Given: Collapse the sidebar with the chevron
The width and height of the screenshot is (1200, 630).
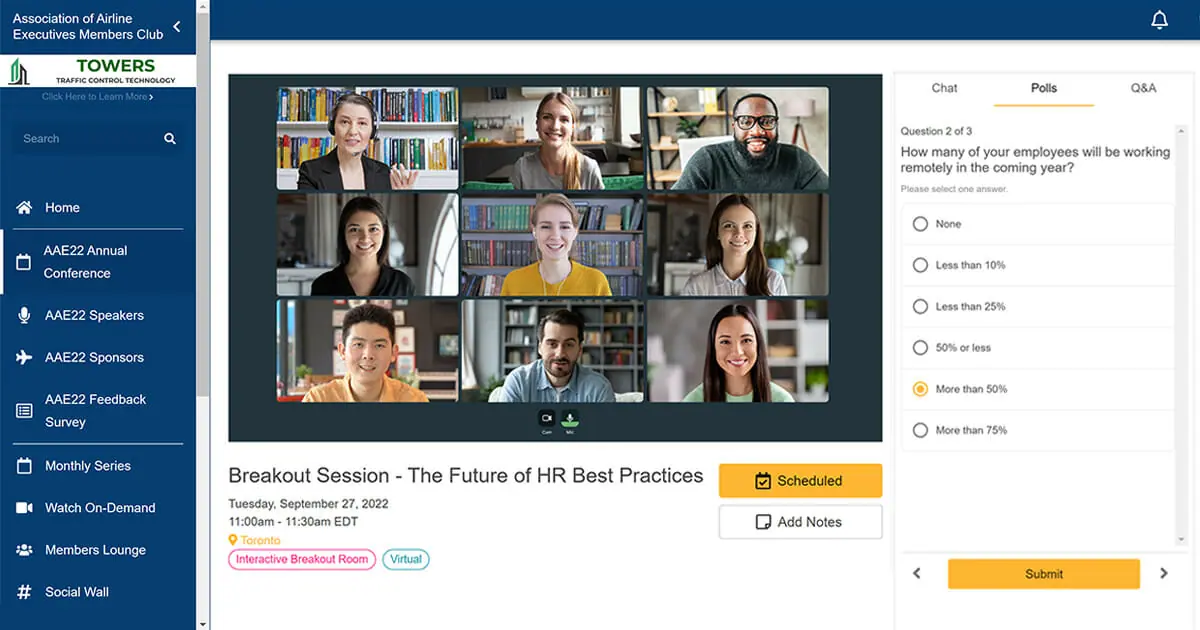Looking at the screenshot, I should click(177, 27).
